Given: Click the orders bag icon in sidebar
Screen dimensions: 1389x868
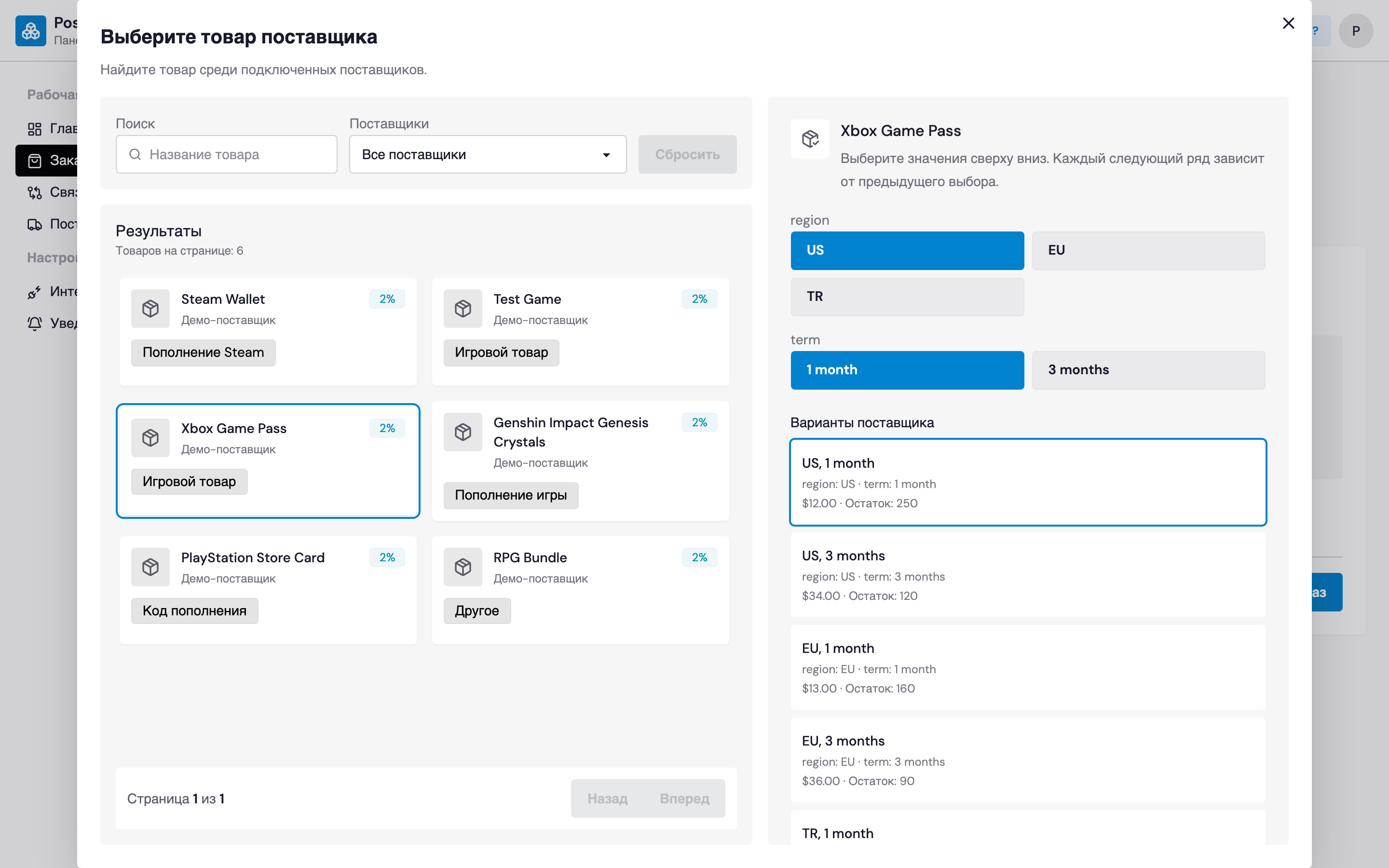Looking at the screenshot, I should (34, 161).
